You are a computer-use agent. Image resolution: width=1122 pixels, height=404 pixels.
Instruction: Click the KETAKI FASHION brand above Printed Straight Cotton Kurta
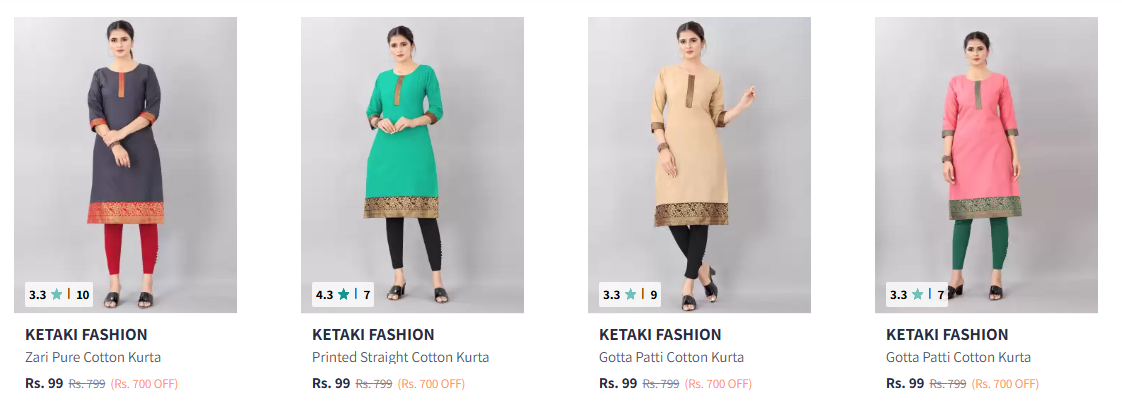click(x=374, y=335)
